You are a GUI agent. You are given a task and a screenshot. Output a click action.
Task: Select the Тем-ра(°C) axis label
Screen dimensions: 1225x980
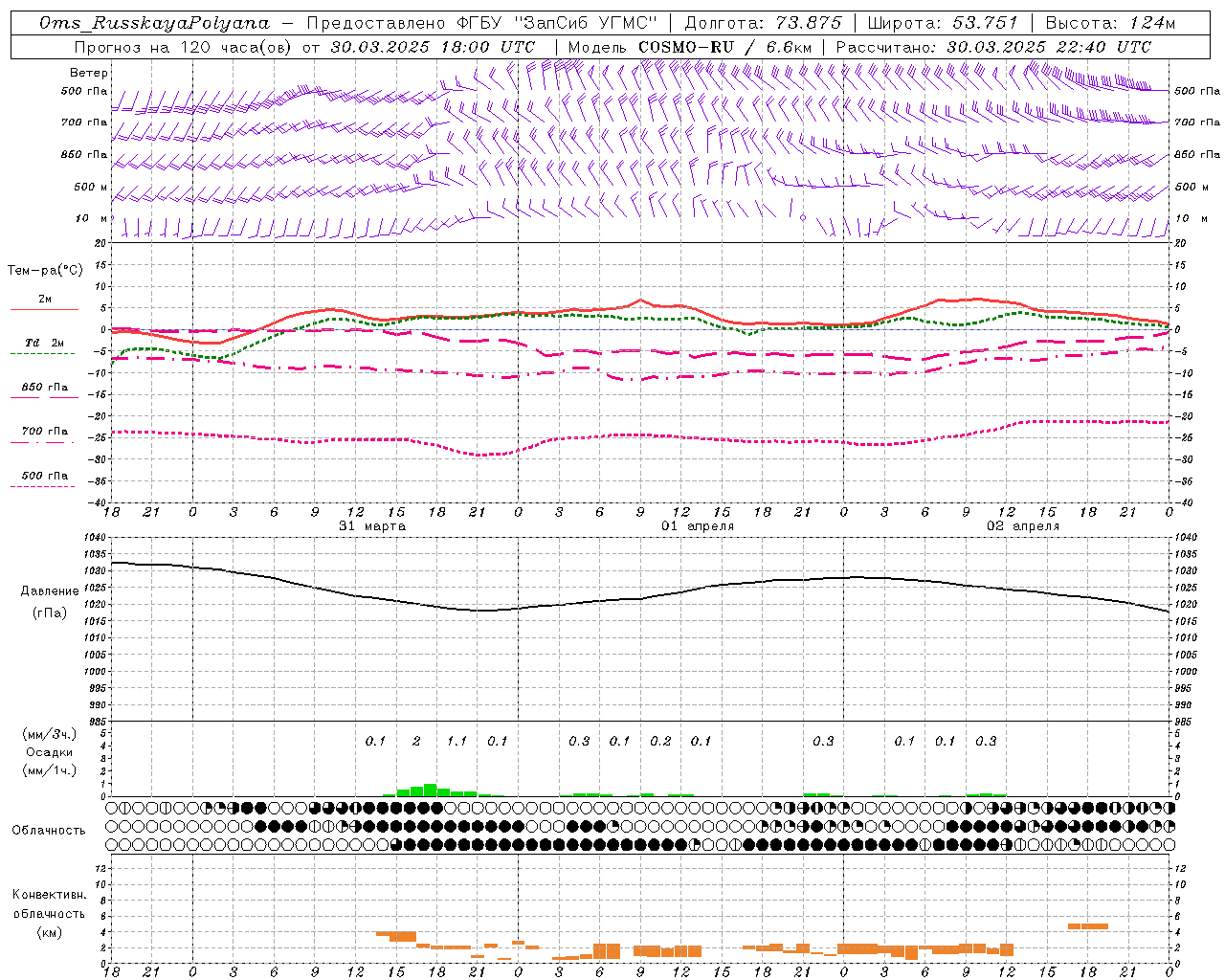45,271
